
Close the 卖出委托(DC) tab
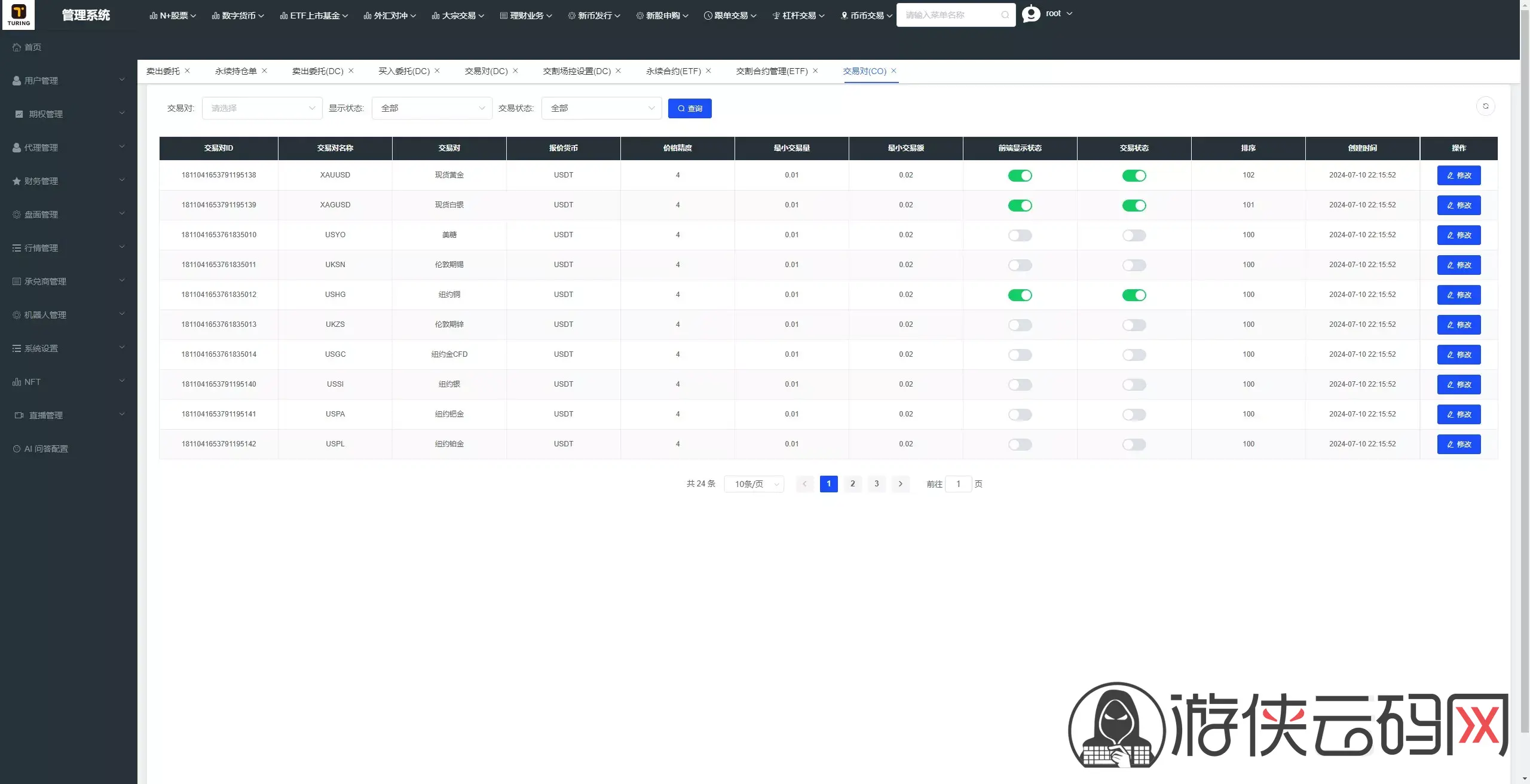[351, 71]
